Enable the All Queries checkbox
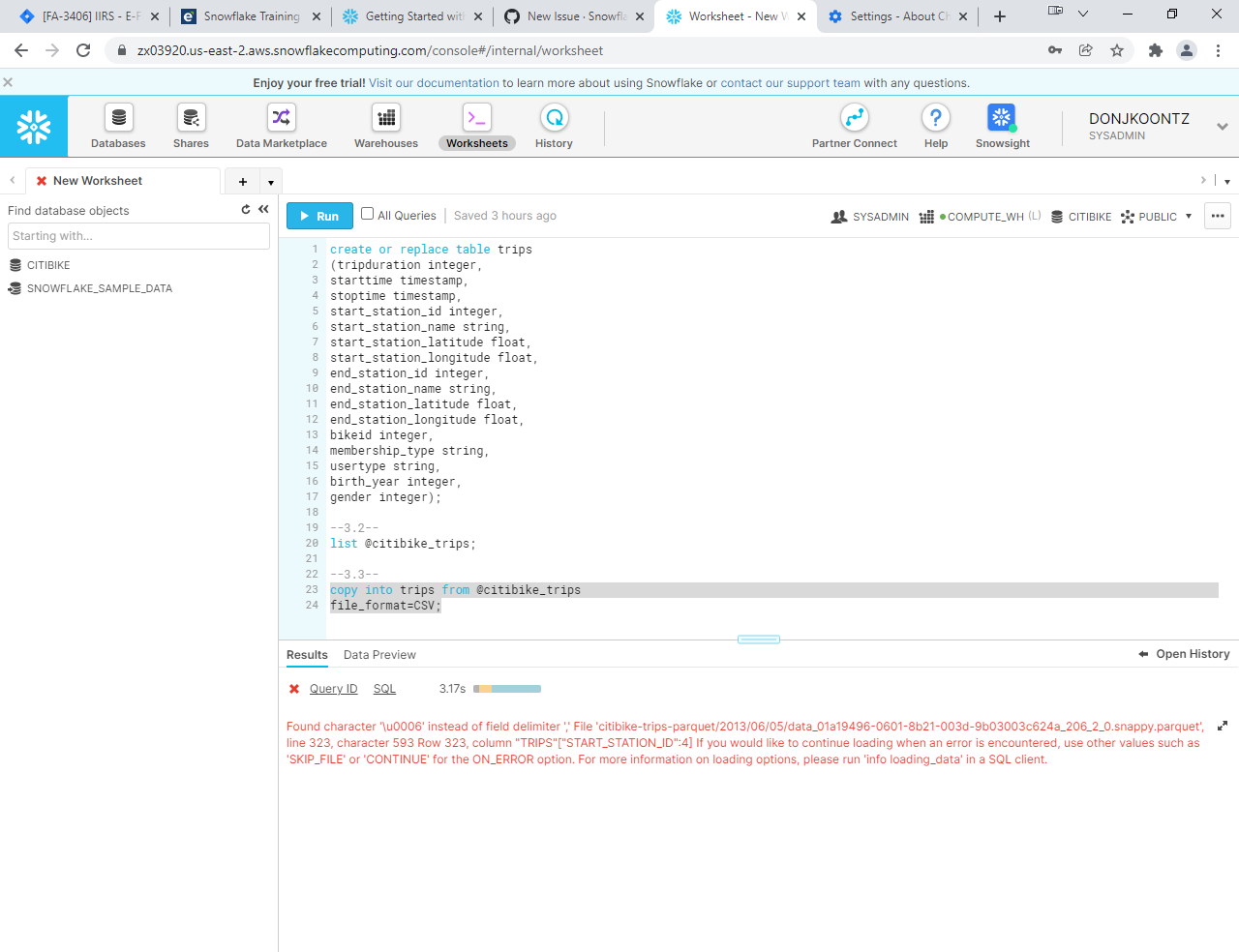This screenshot has height=952, width=1239. pos(367,214)
